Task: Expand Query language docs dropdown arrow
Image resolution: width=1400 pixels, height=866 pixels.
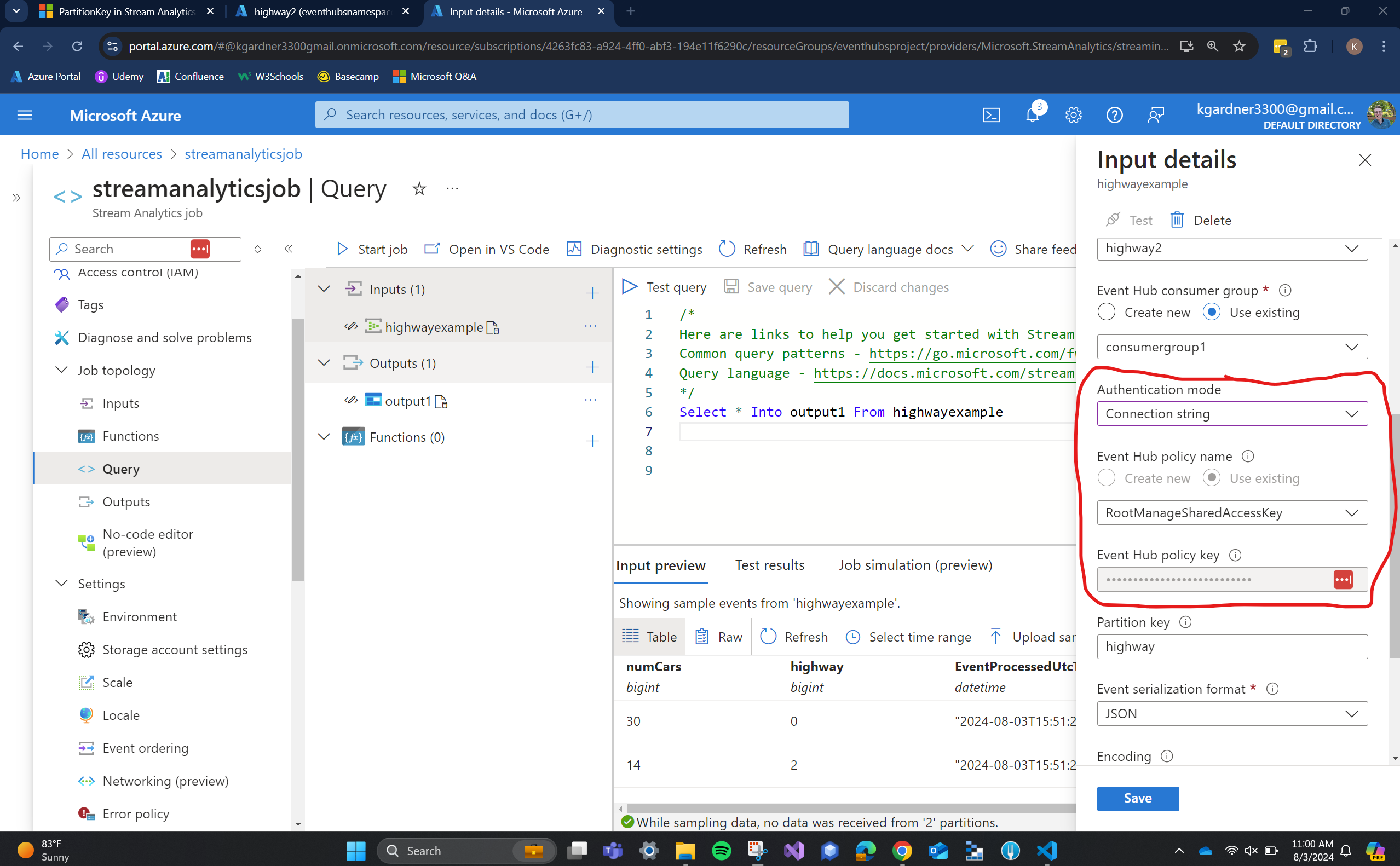Action: [x=967, y=249]
